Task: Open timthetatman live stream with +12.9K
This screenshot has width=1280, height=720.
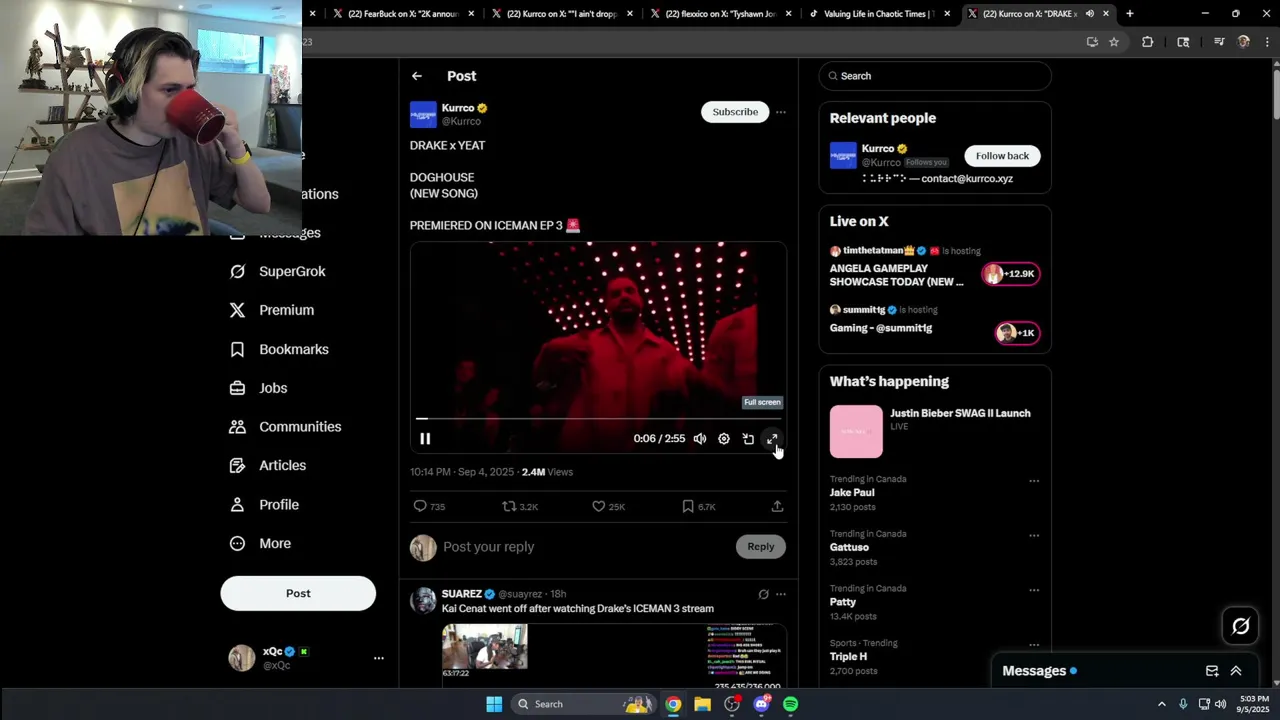Action: (935, 268)
